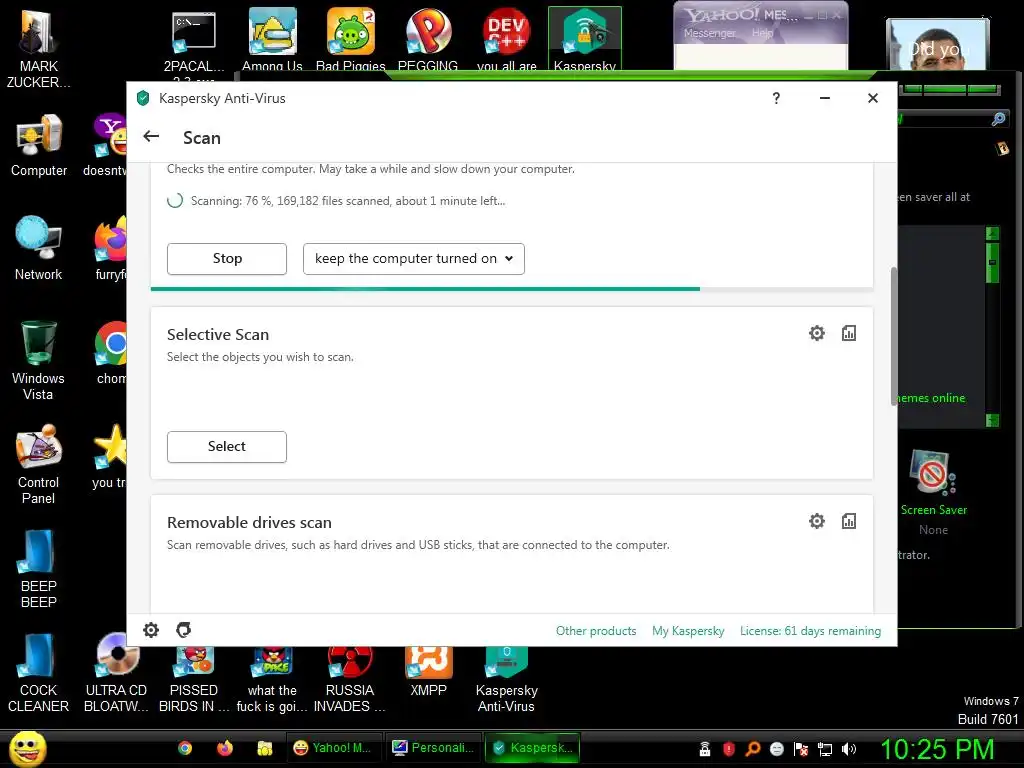Open the COCK CLEANER desktop icon

pyautogui.click(x=38, y=673)
